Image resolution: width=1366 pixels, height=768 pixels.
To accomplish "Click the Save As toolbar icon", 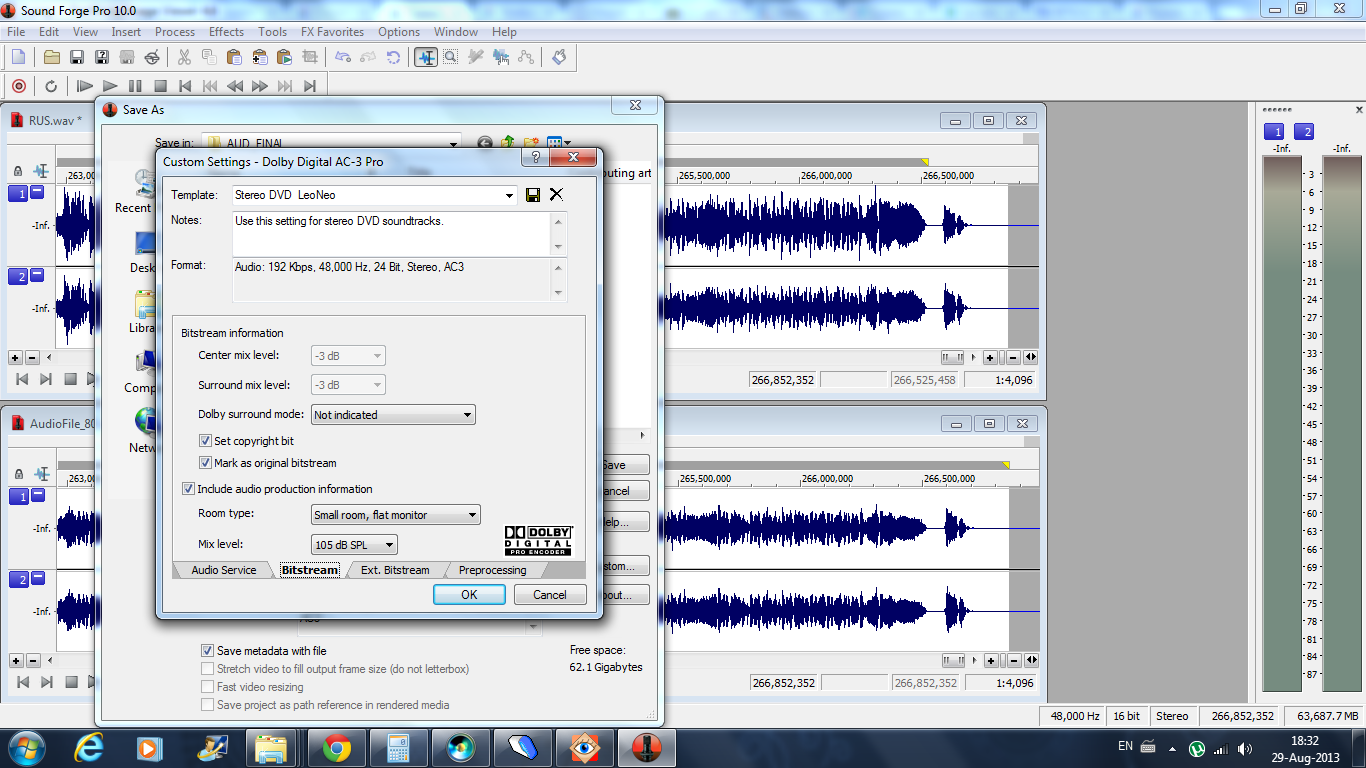I will click(x=102, y=57).
